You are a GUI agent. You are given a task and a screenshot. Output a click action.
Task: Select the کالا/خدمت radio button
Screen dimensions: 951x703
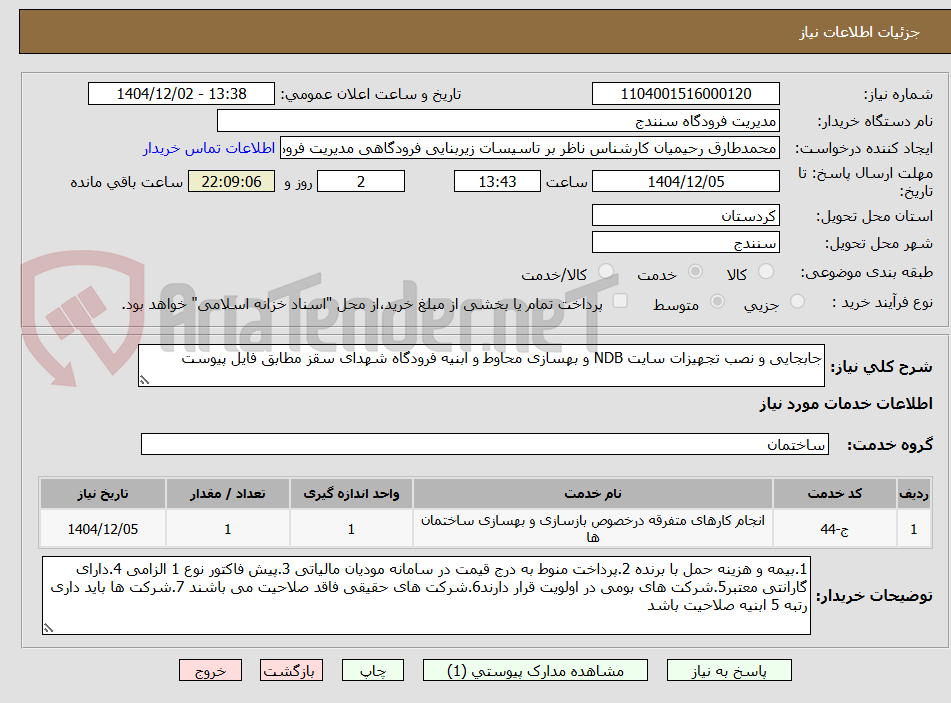tap(606, 271)
